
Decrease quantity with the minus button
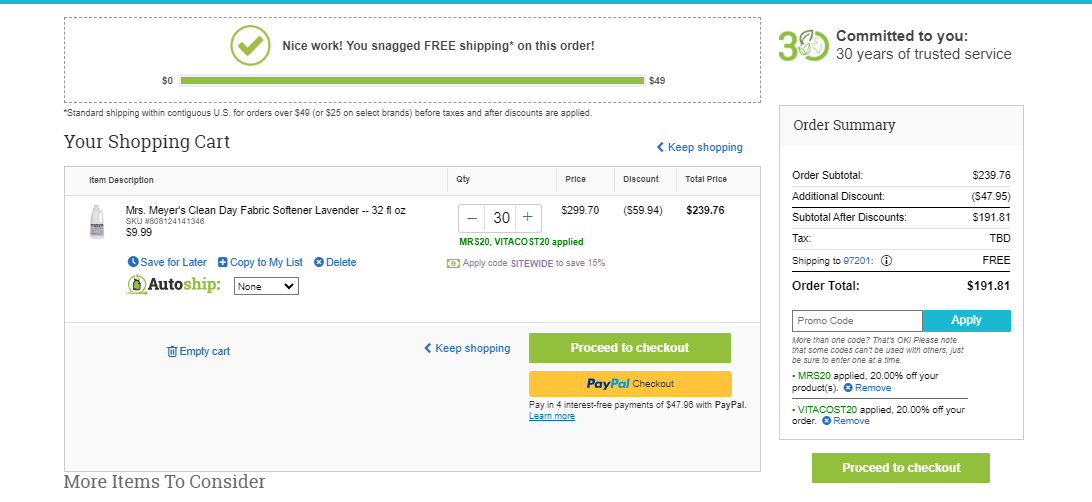(471, 218)
